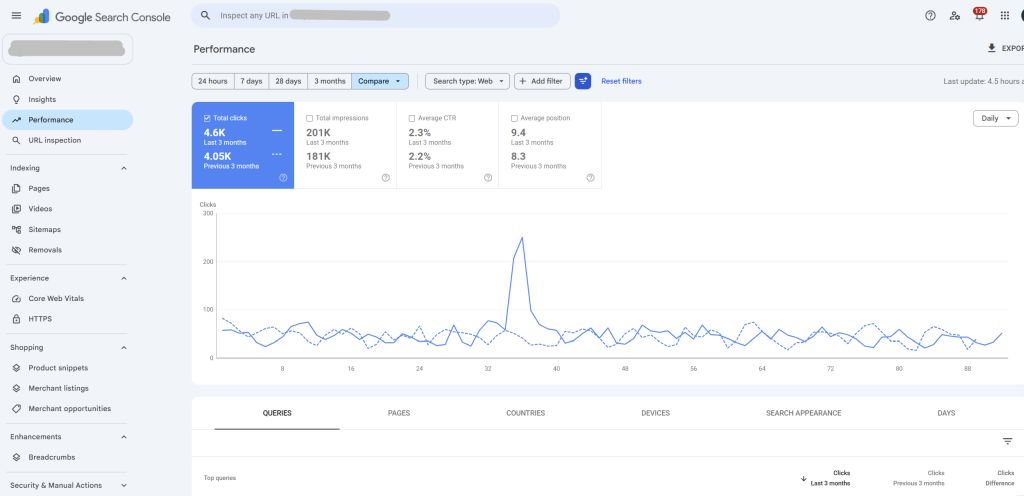The image size is (1024, 496).
Task: Click the table filter rows icon
Action: point(1008,442)
